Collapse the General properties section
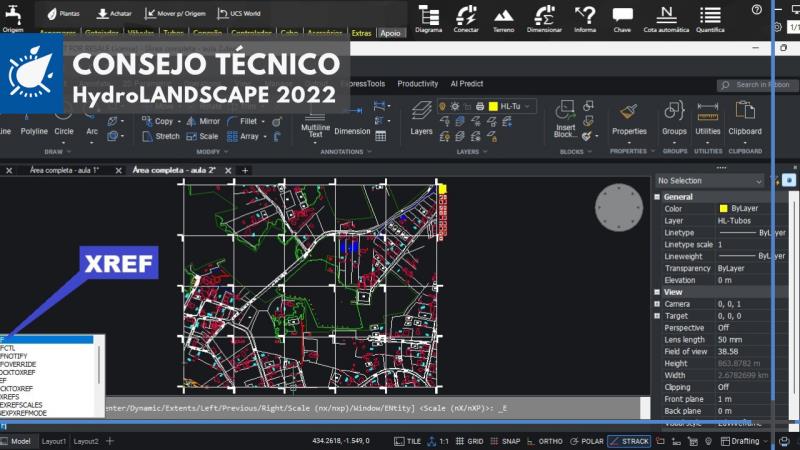This screenshot has height=450, width=800. [x=657, y=196]
